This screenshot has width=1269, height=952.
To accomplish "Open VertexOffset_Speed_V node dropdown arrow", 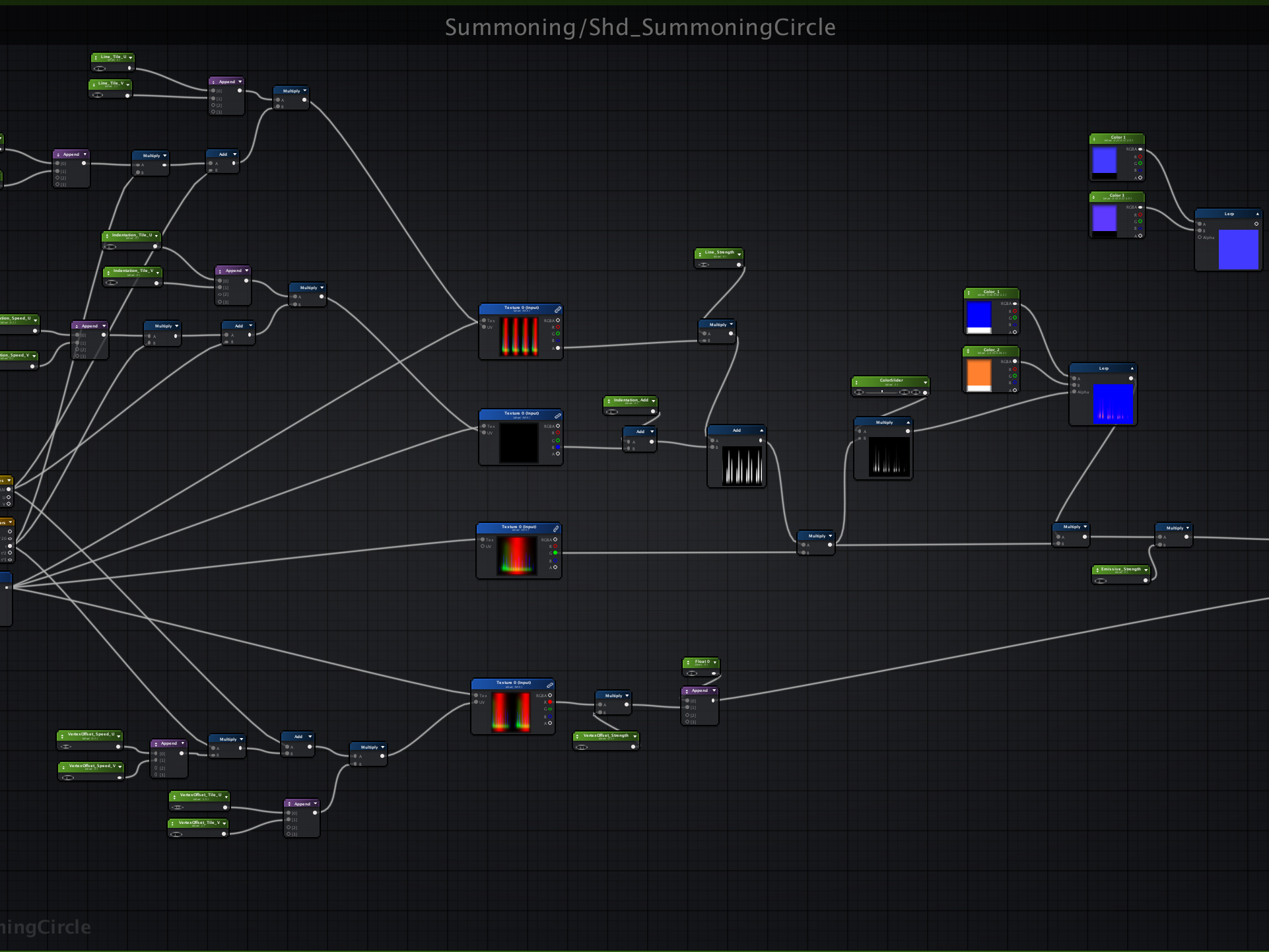I will click(121, 767).
